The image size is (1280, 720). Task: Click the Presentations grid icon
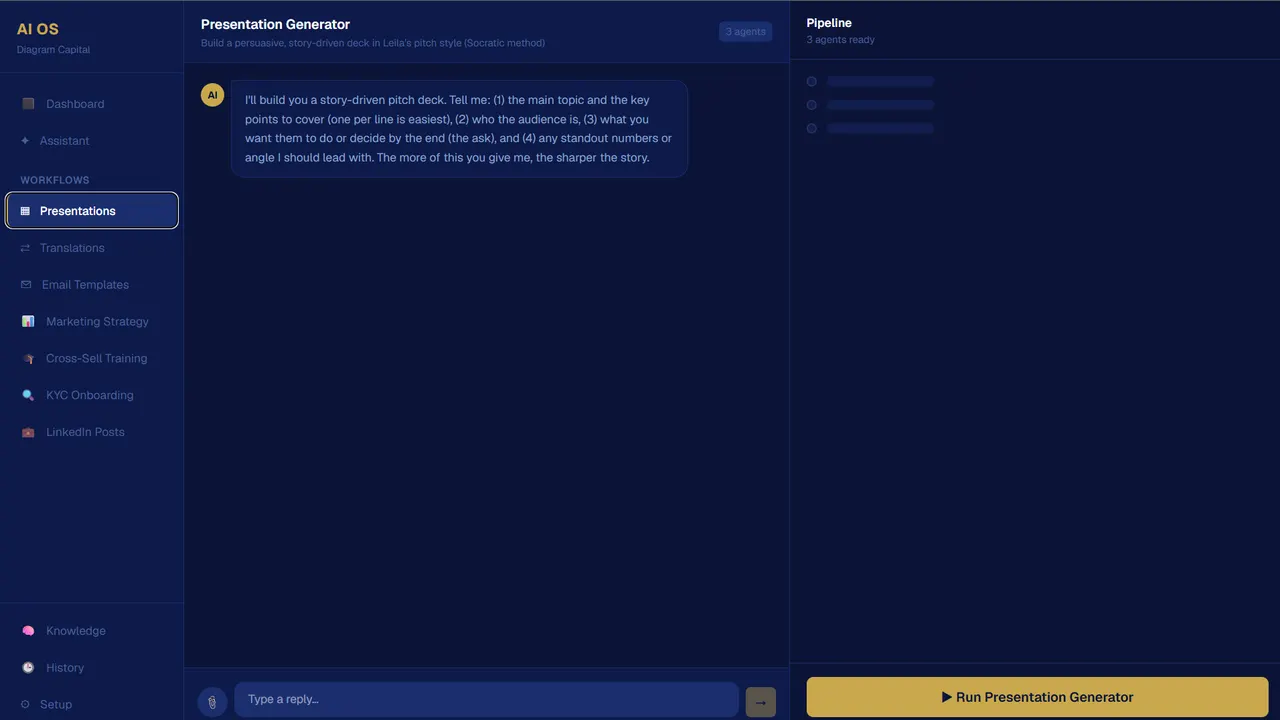click(x=25, y=211)
